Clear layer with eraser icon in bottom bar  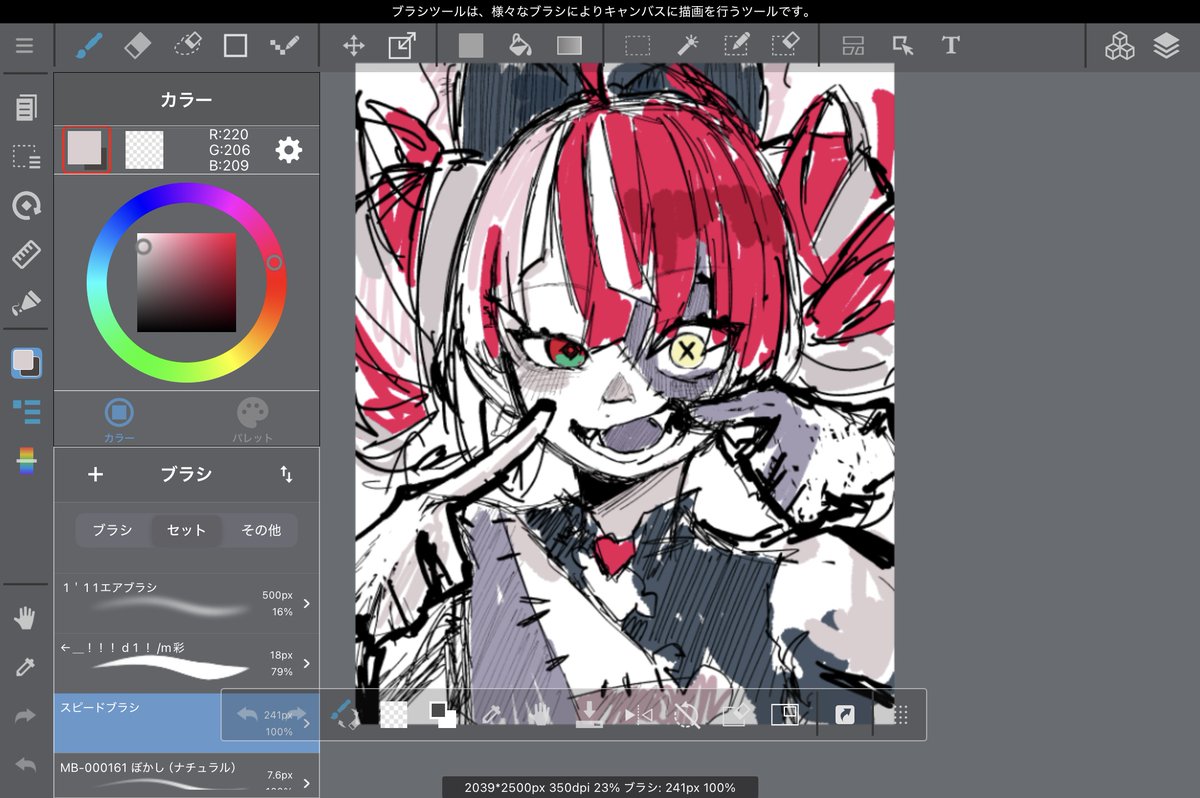(x=736, y=714)
